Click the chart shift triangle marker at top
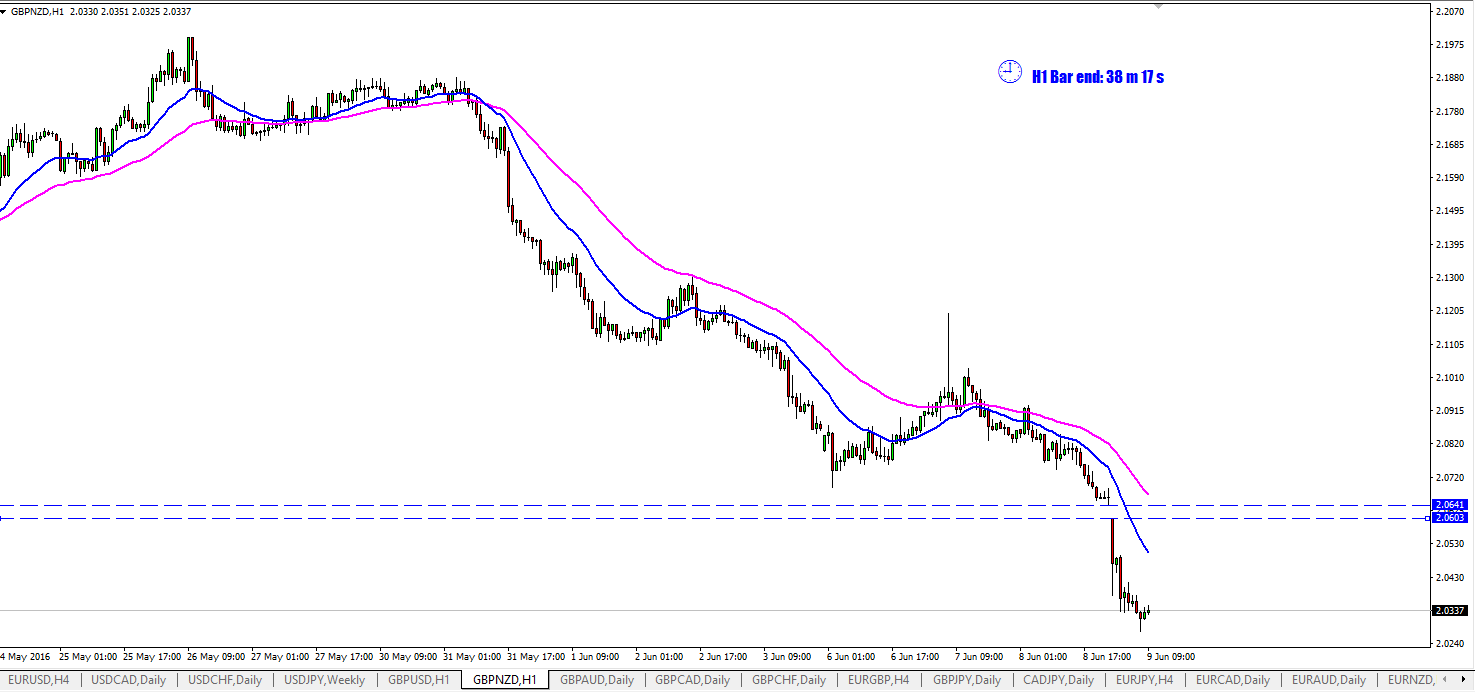This screenshot has height=692, width=1475. tap(1158, 6)
